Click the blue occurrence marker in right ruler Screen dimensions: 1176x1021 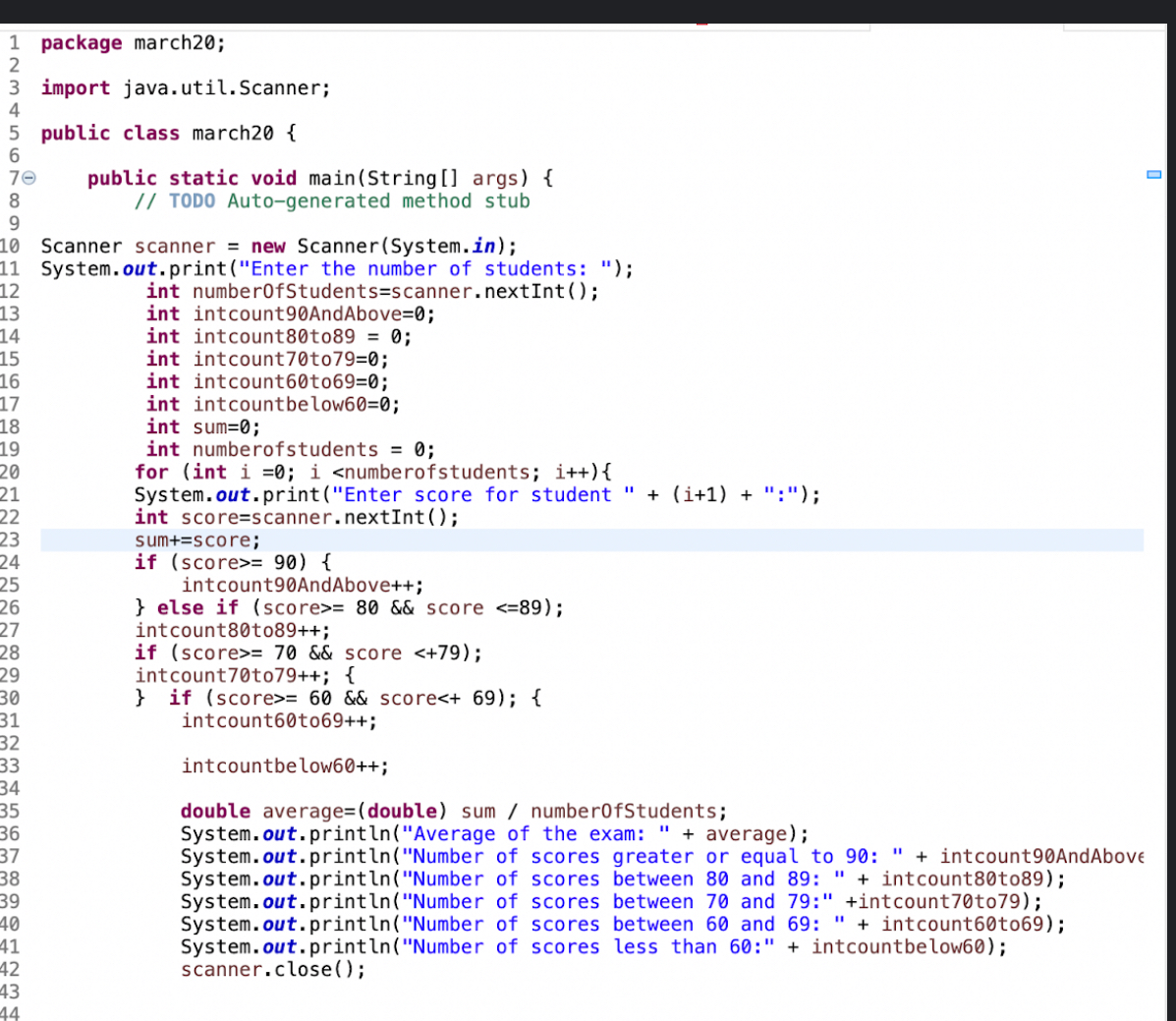point(1154,174)
